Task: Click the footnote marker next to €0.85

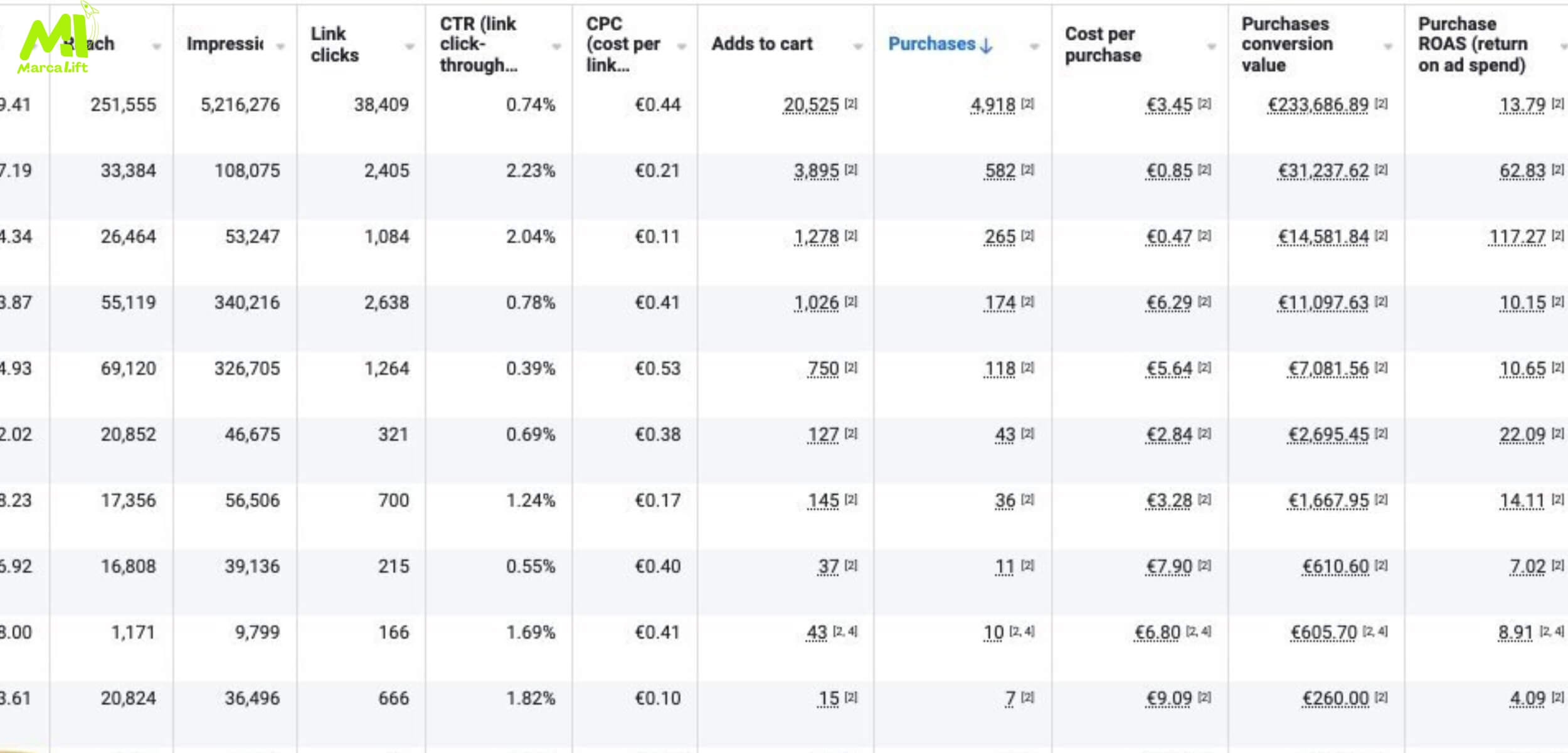Action: pyautogui.click(x=1204, y=169)
